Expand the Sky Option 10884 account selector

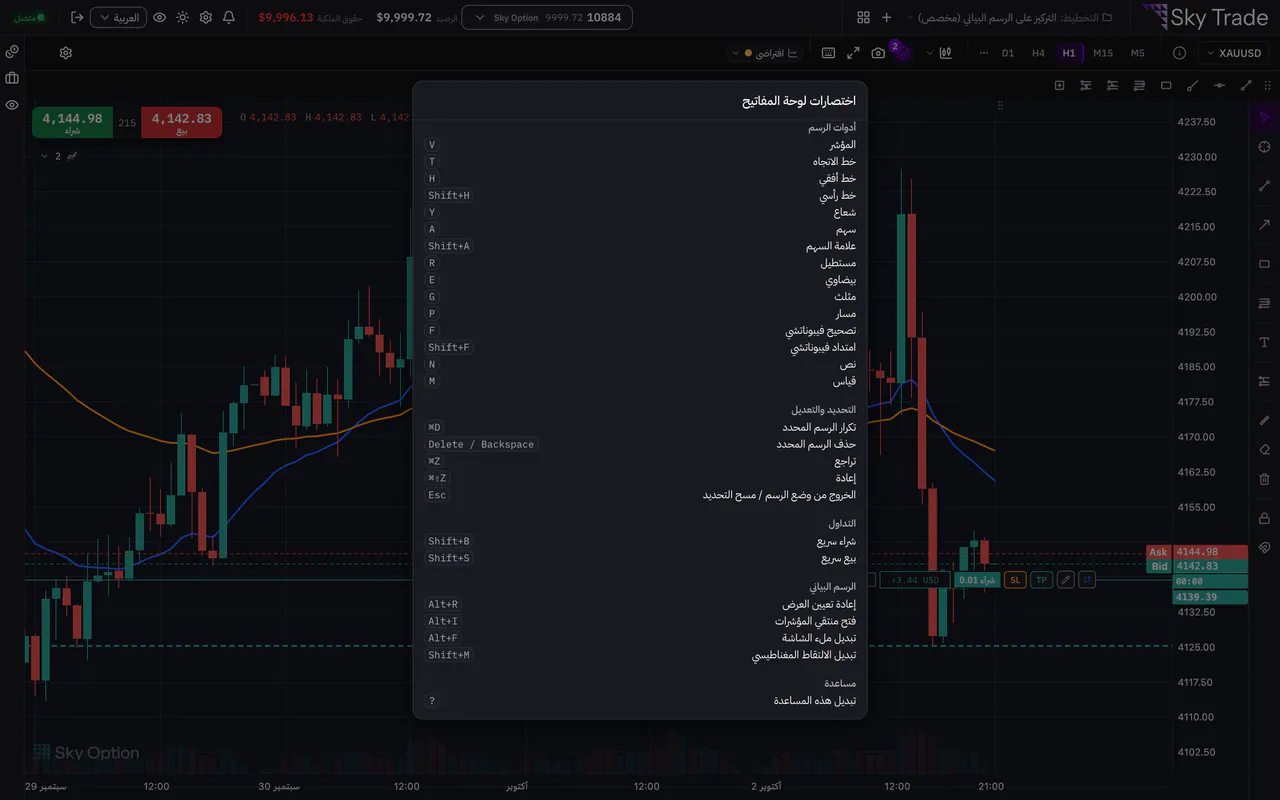(549, 18)
